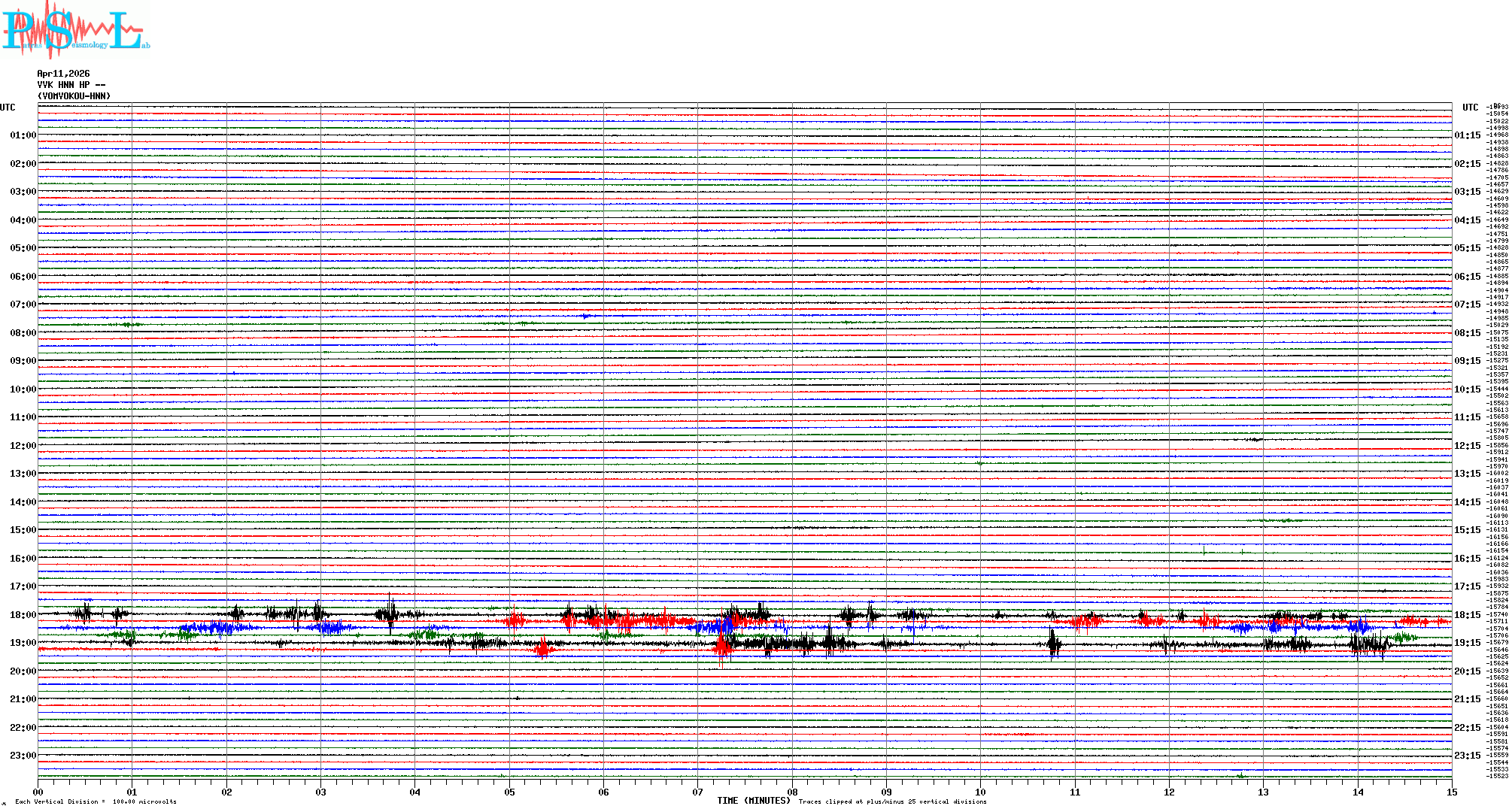Click the 06:15 label on right side
Viewport: 1512px width, 812px height.
(x=1467, y=277)
